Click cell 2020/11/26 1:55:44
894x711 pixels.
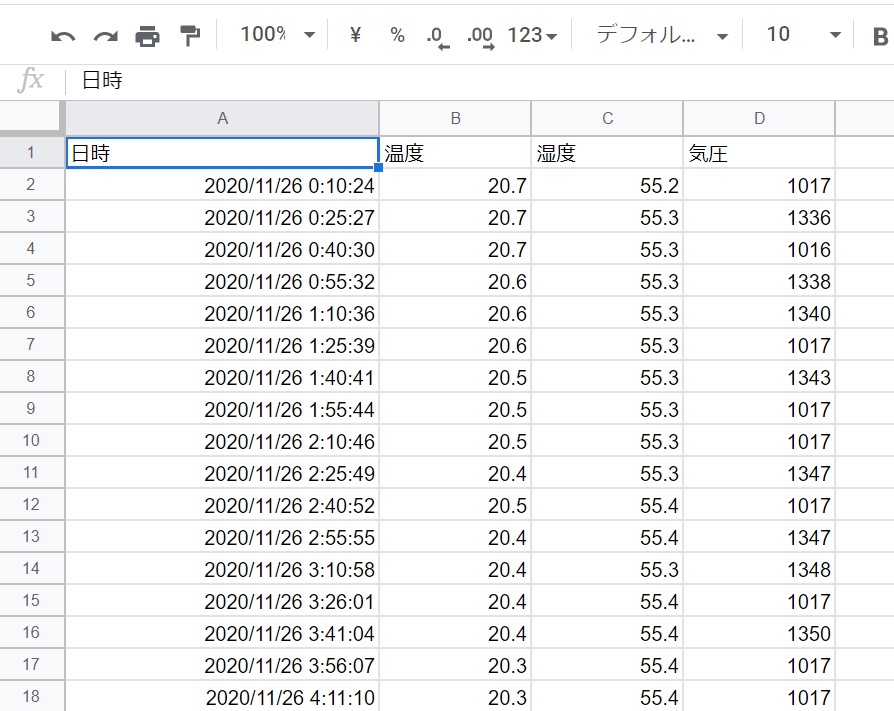point(222,409)
